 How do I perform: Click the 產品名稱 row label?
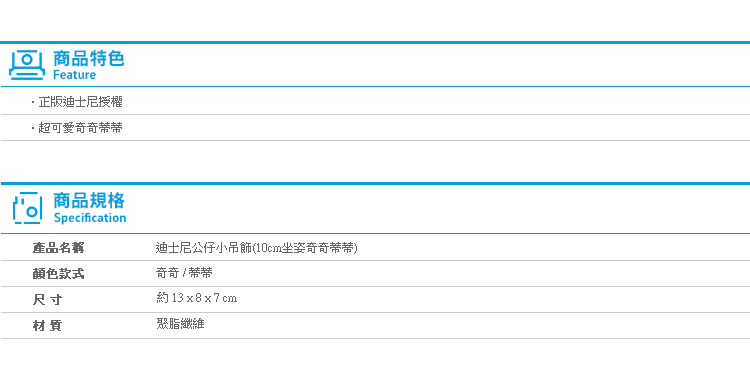[x=58, y=248]
